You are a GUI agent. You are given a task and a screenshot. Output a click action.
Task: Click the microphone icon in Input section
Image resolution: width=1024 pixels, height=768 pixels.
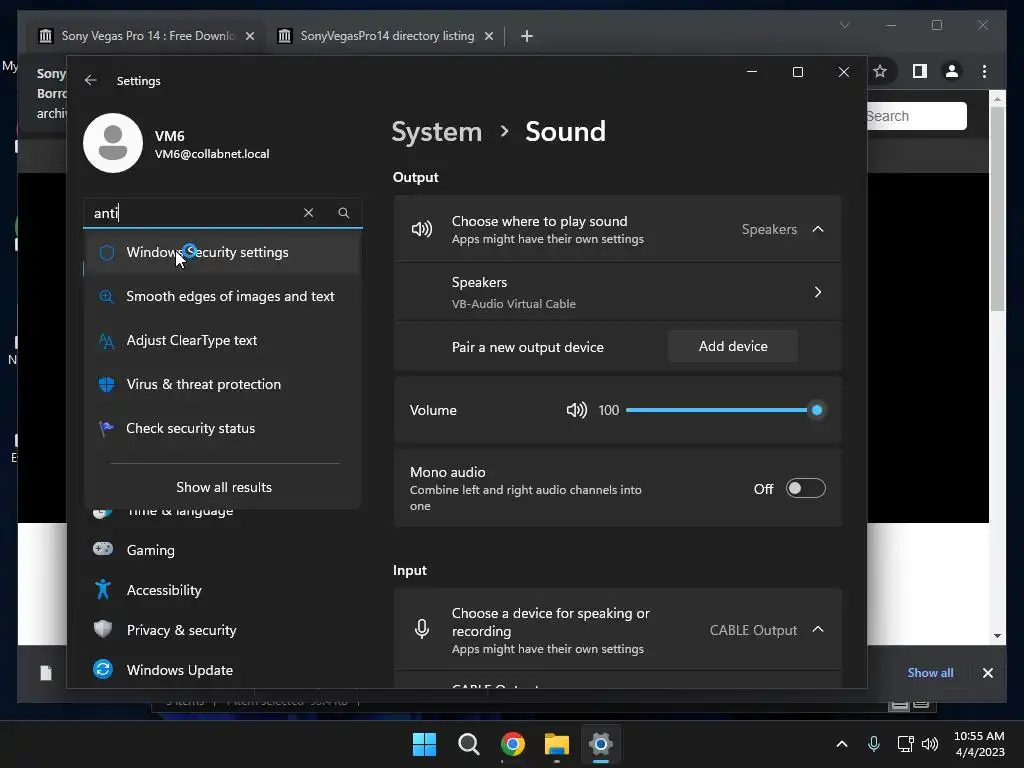point(422,629)
